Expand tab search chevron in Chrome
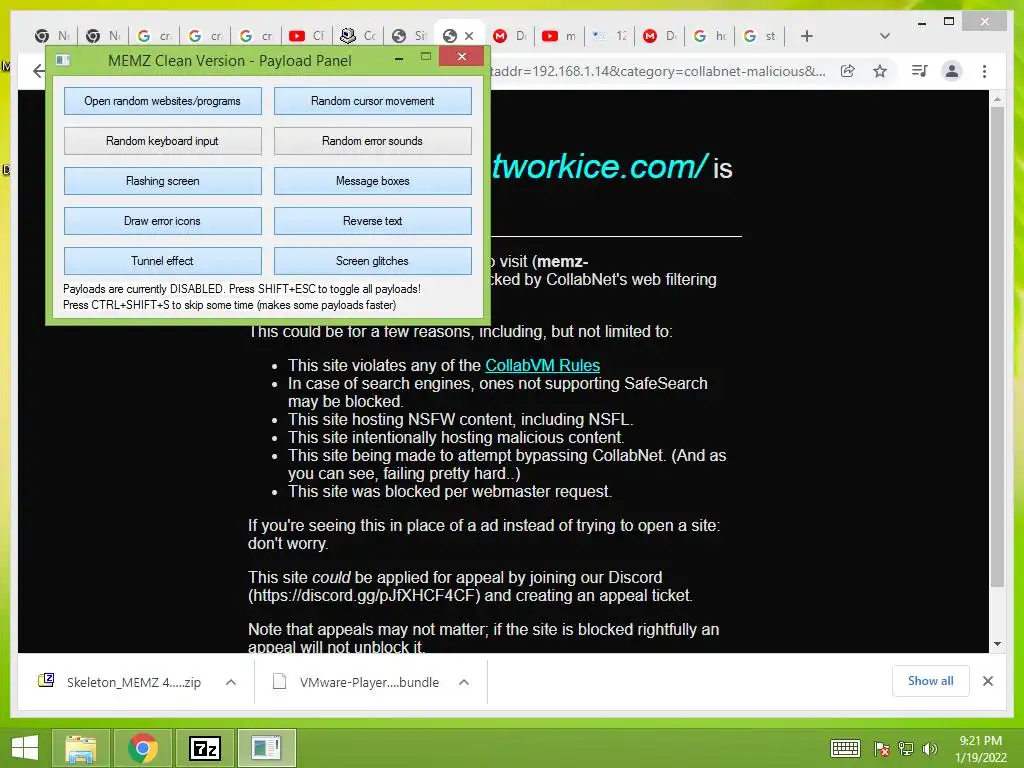 point(885,36)
